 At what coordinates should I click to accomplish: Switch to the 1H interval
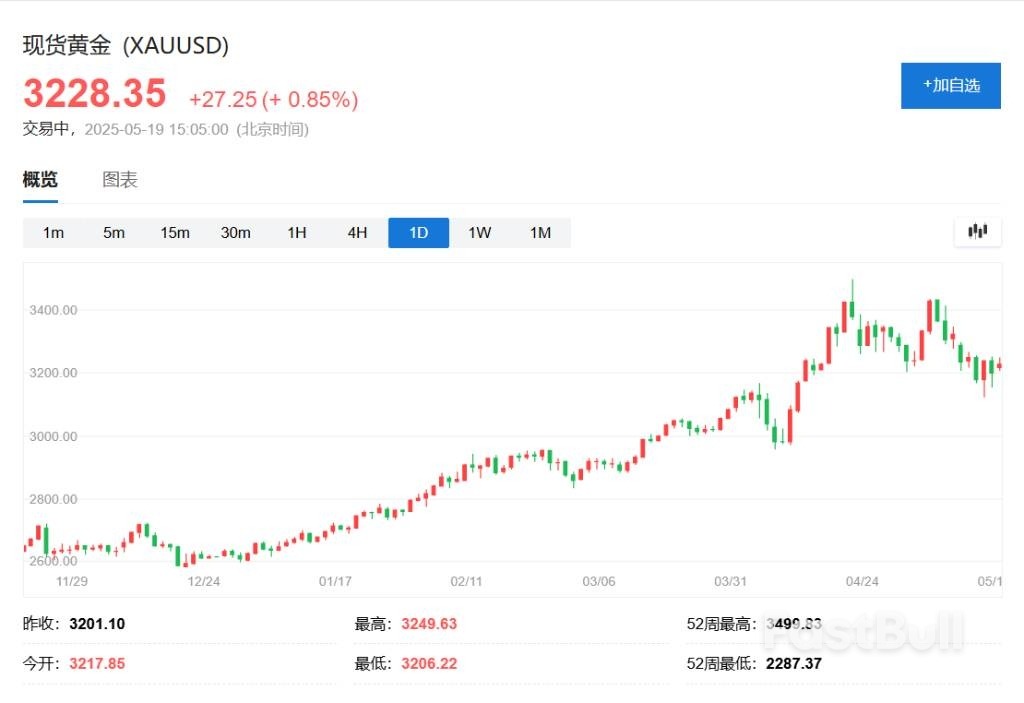pos(296,232)
